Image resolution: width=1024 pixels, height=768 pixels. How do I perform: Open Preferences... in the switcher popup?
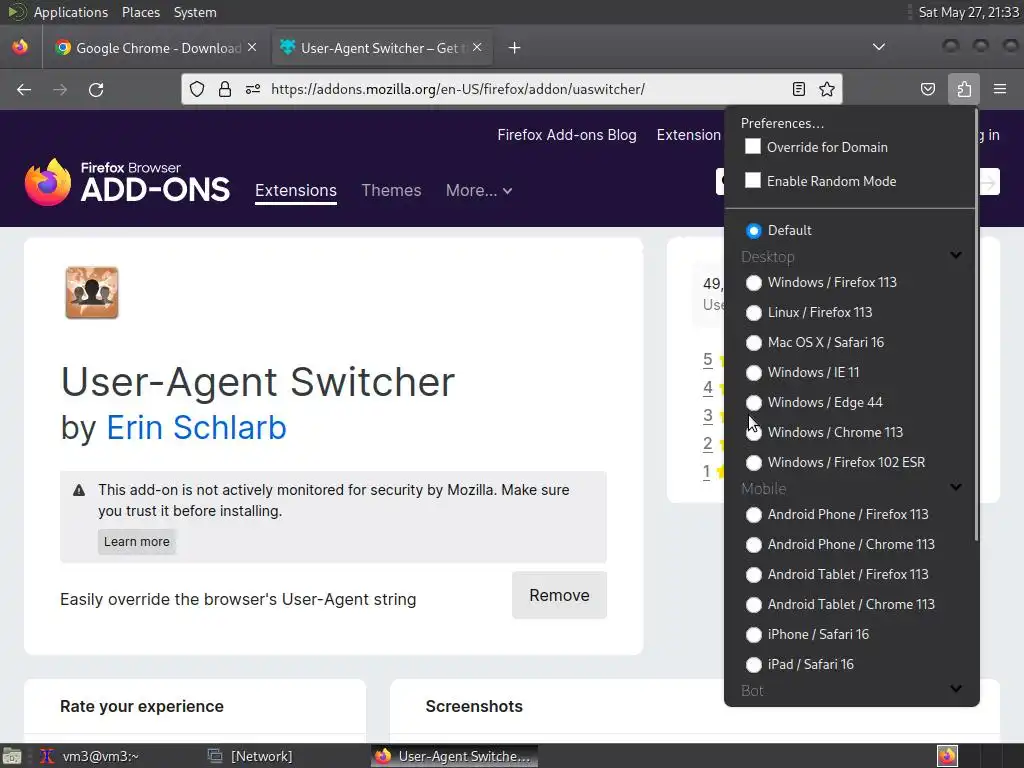pos(782,123)
